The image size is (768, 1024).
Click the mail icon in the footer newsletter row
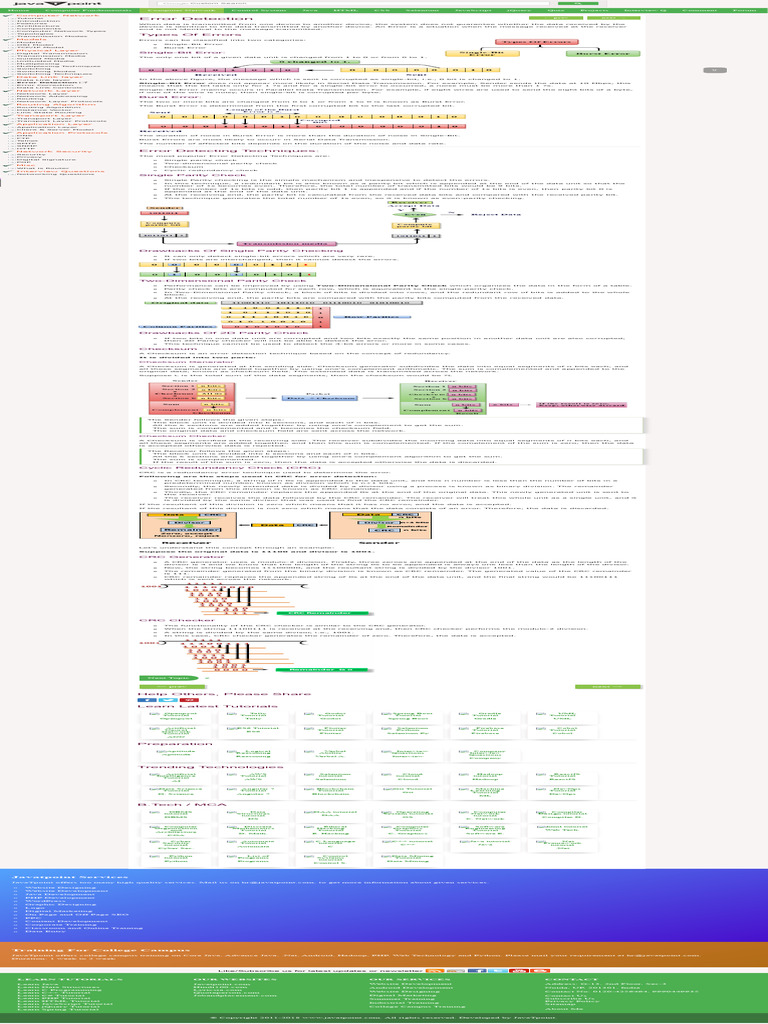click(x=456, y=971)
